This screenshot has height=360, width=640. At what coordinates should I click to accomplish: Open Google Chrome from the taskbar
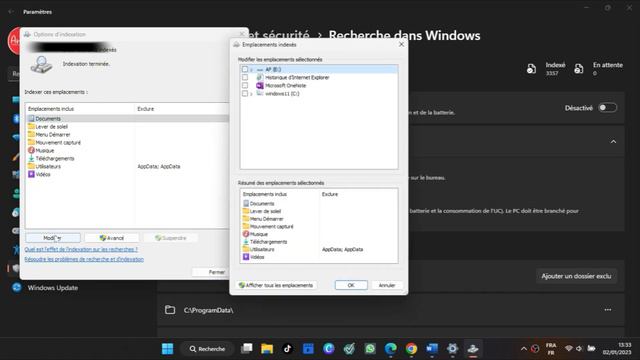pyautogui.click(x=411, y=349)
